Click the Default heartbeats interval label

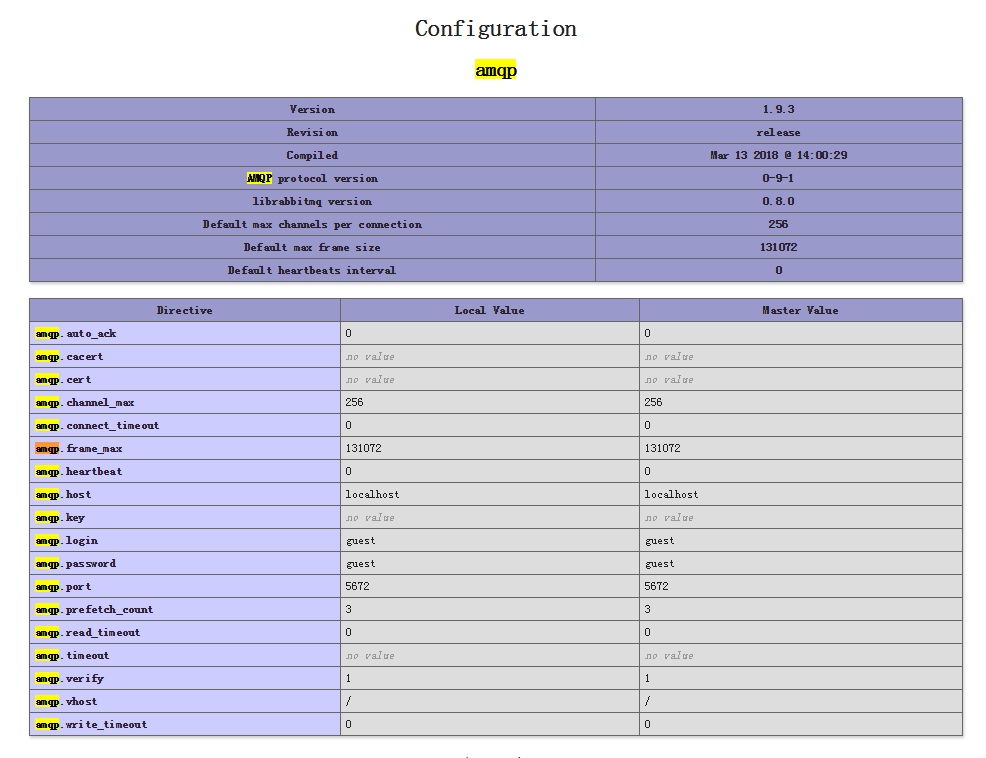point(312,270)
